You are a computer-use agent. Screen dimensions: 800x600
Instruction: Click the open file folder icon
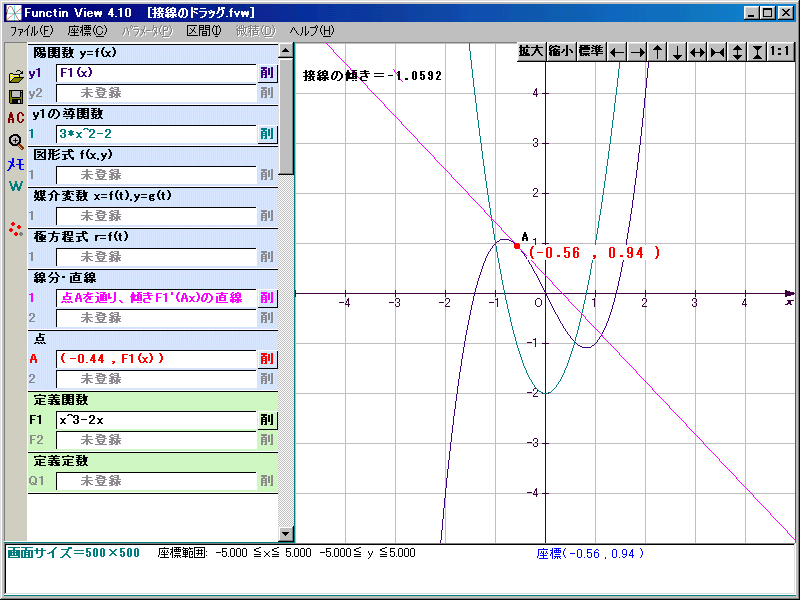[x=15, y=77]
